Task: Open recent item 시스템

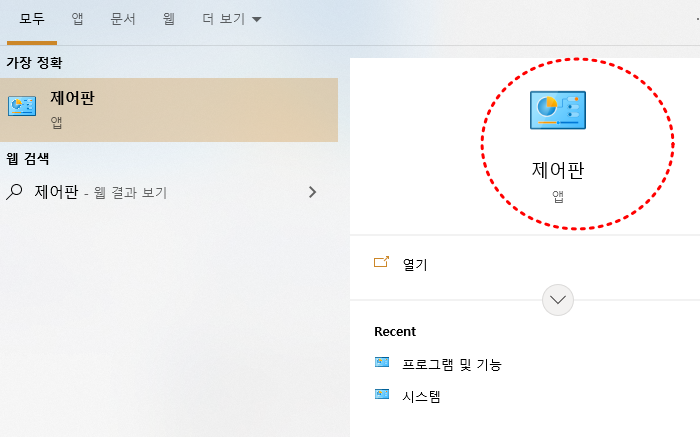Action: pos(421,396)
